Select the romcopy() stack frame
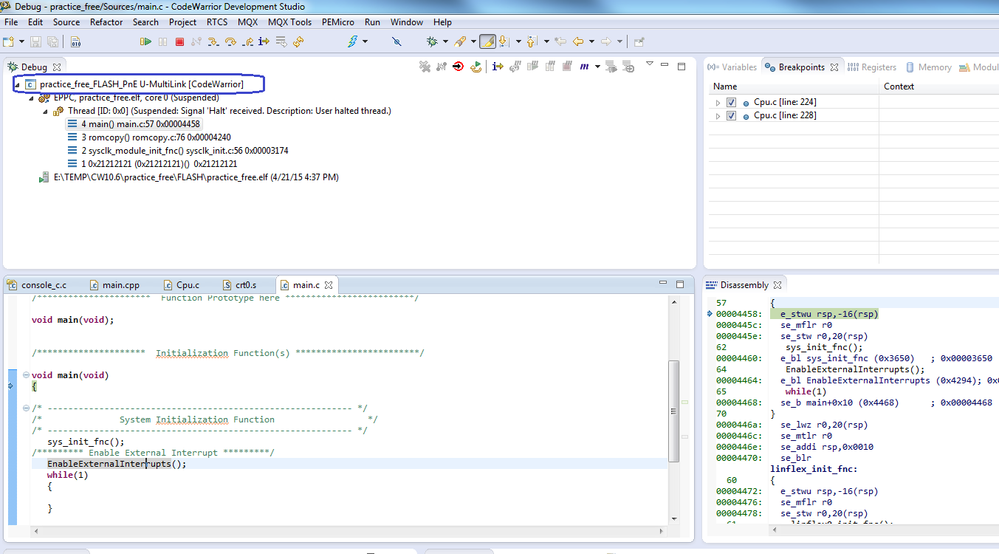The width and height of the screenshot is (999, 554). [x=150, y=137]
